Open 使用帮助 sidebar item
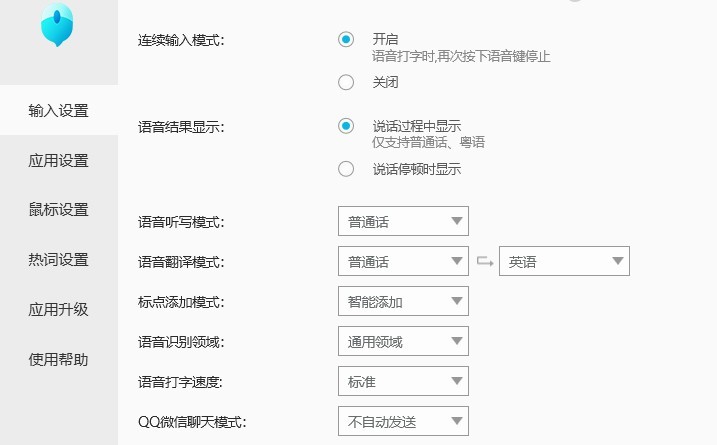 point(58,360)
